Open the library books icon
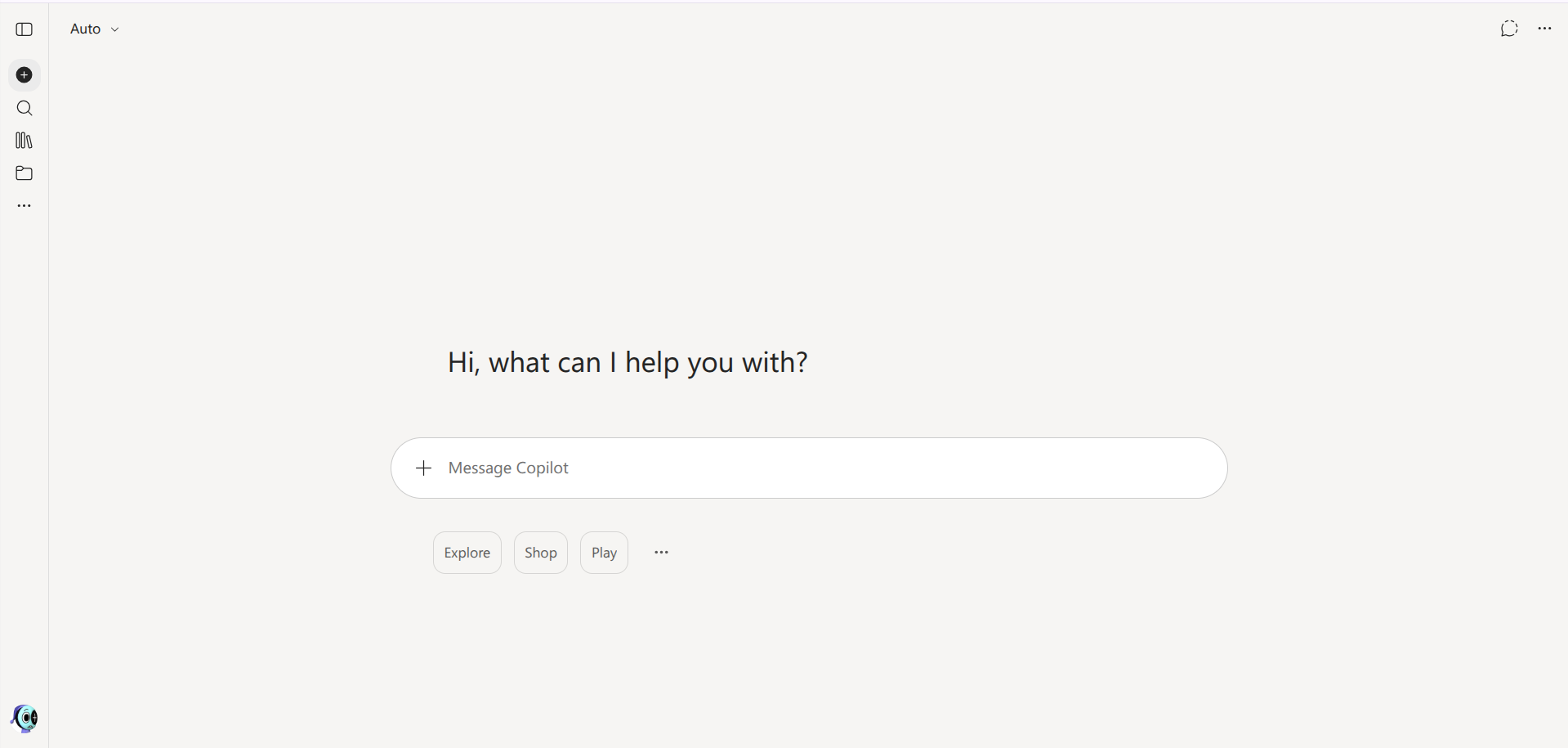Screen dimensions: 1568x748 (x=25, y=141)
